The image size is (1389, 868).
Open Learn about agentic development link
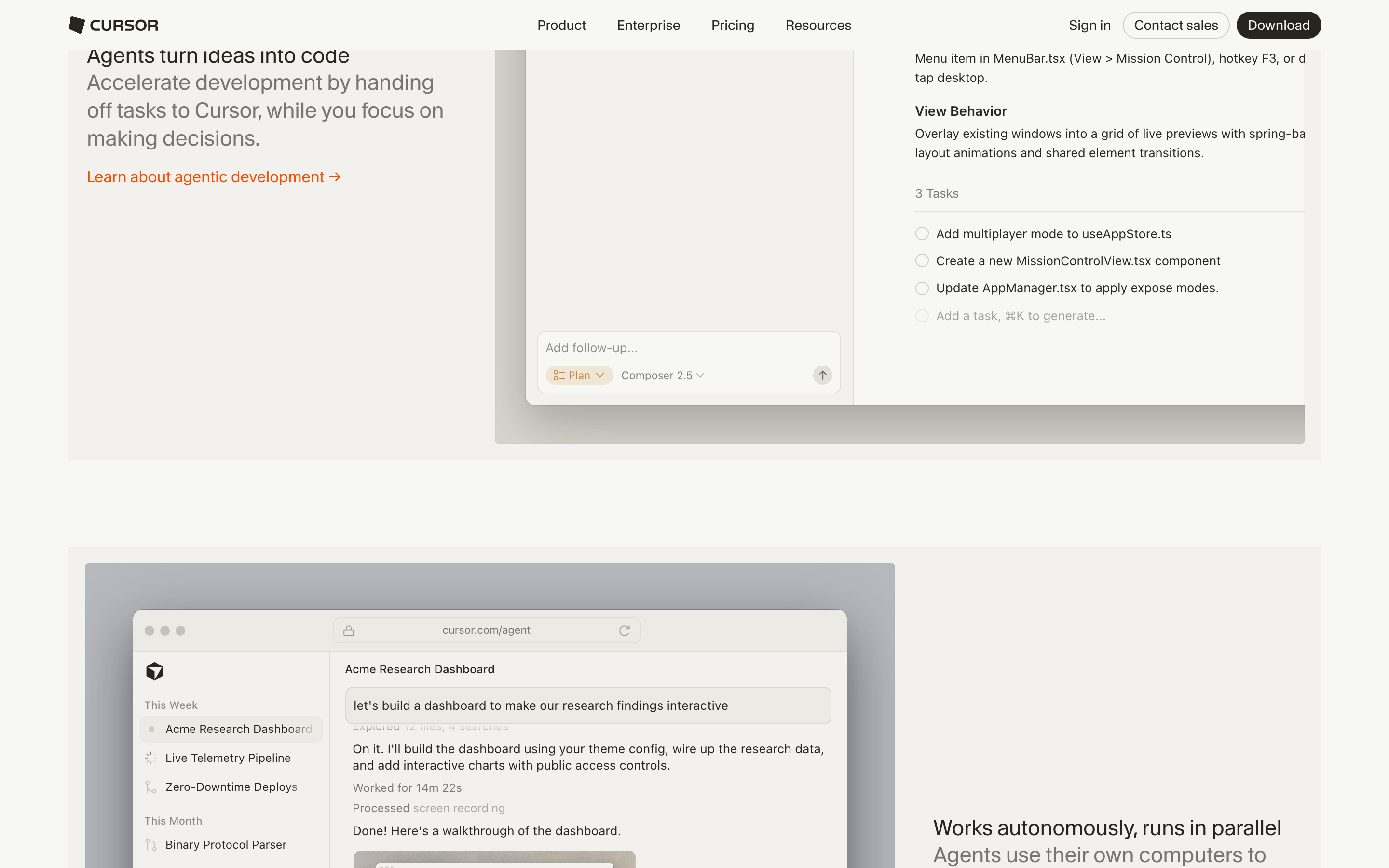click(214, 177)
